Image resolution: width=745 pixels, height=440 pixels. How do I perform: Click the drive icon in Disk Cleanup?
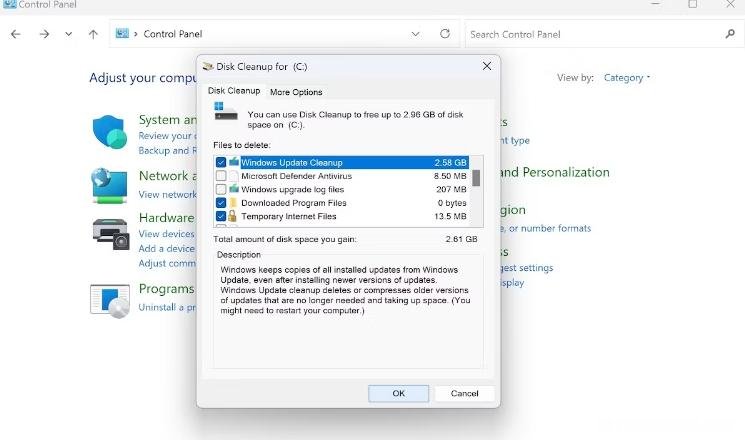pyautogui.click(x=225, y=111)
